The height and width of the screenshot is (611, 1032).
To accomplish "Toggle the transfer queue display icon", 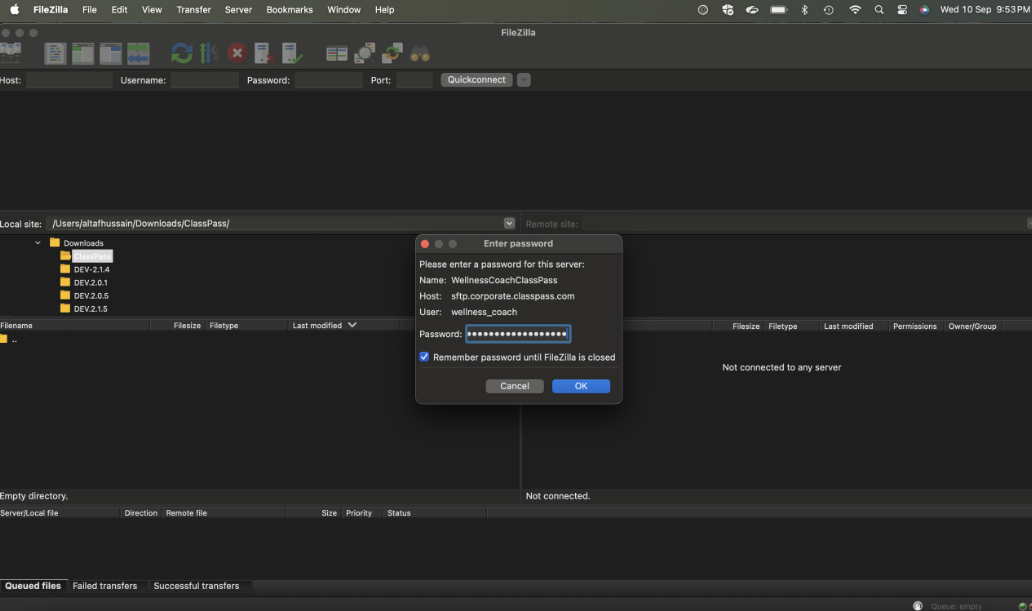I will 138,53.
